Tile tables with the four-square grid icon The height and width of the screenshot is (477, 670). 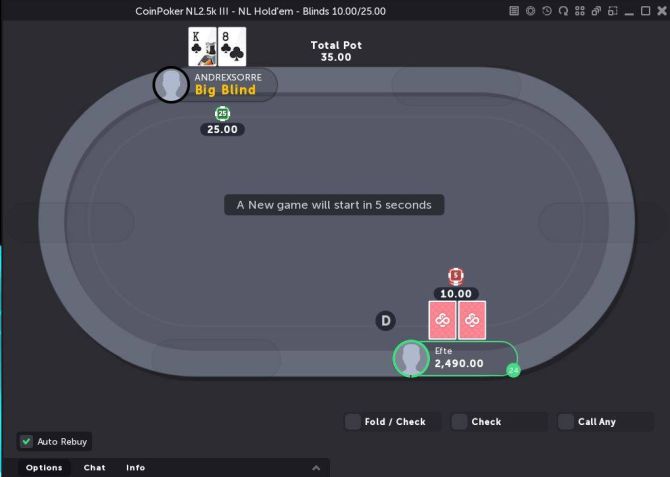(x=579, y=11)
